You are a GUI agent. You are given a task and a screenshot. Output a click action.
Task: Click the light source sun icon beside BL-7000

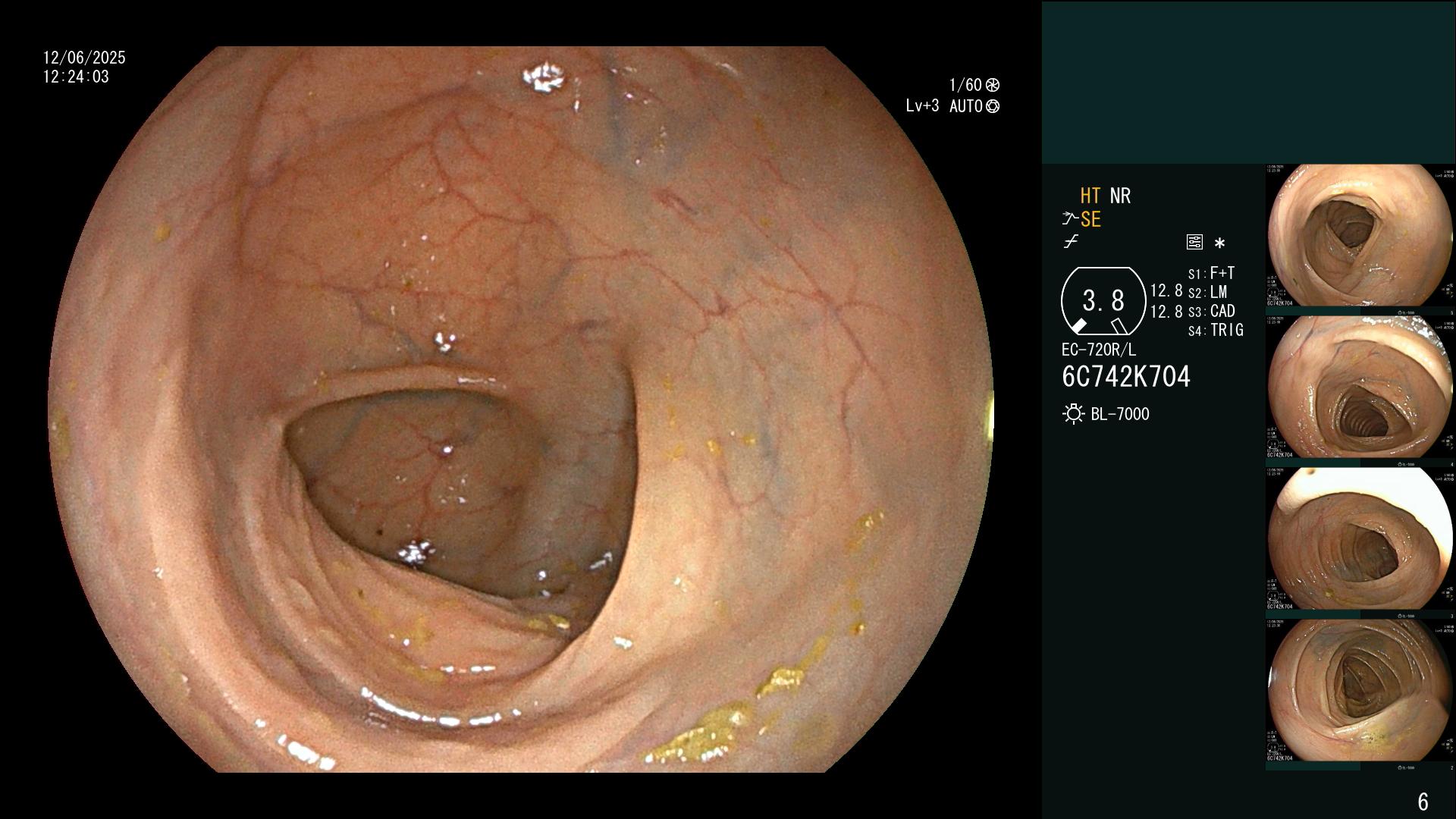1073,414
